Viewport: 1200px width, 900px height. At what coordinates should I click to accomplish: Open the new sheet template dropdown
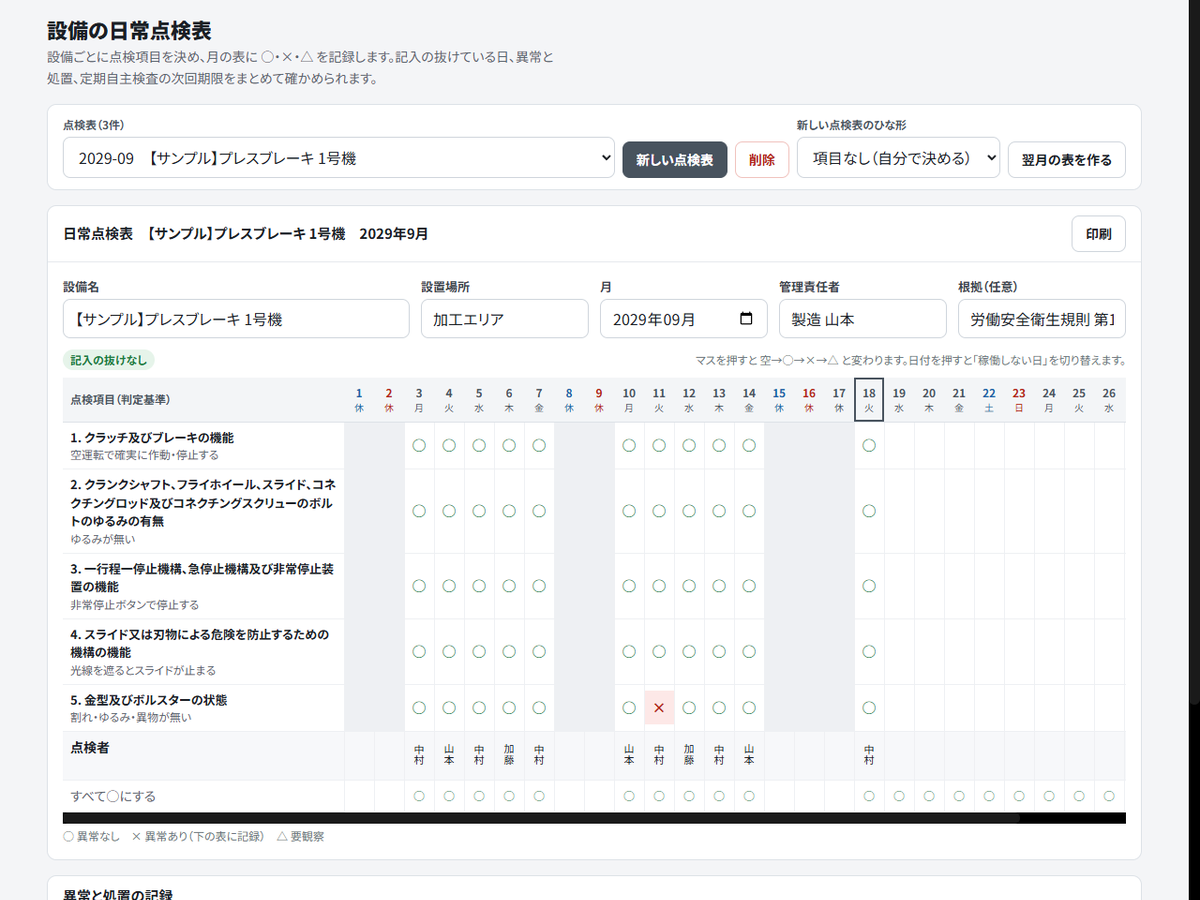[898, 158]
